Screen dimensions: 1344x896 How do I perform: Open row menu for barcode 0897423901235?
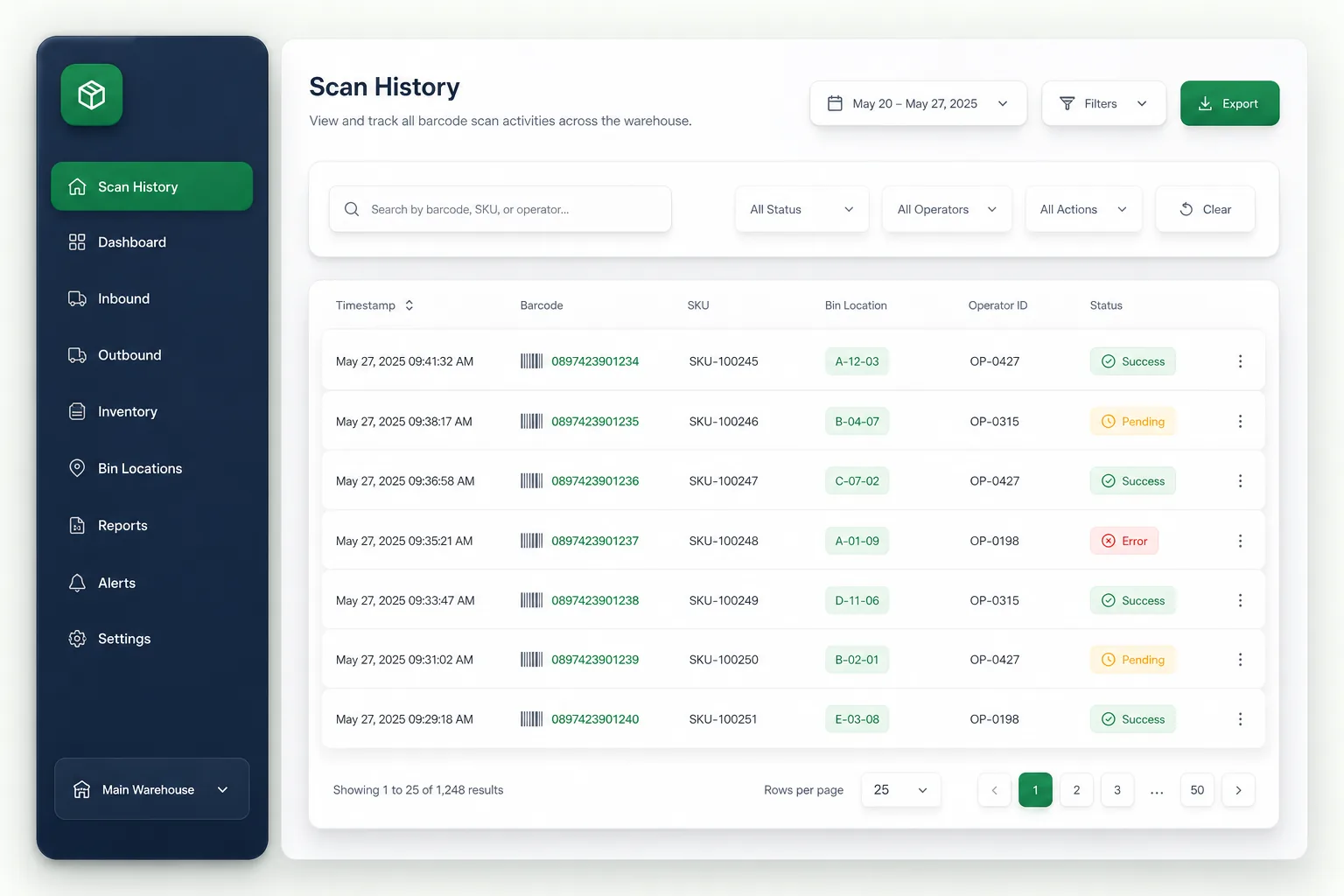click(x=1240, y=422)
